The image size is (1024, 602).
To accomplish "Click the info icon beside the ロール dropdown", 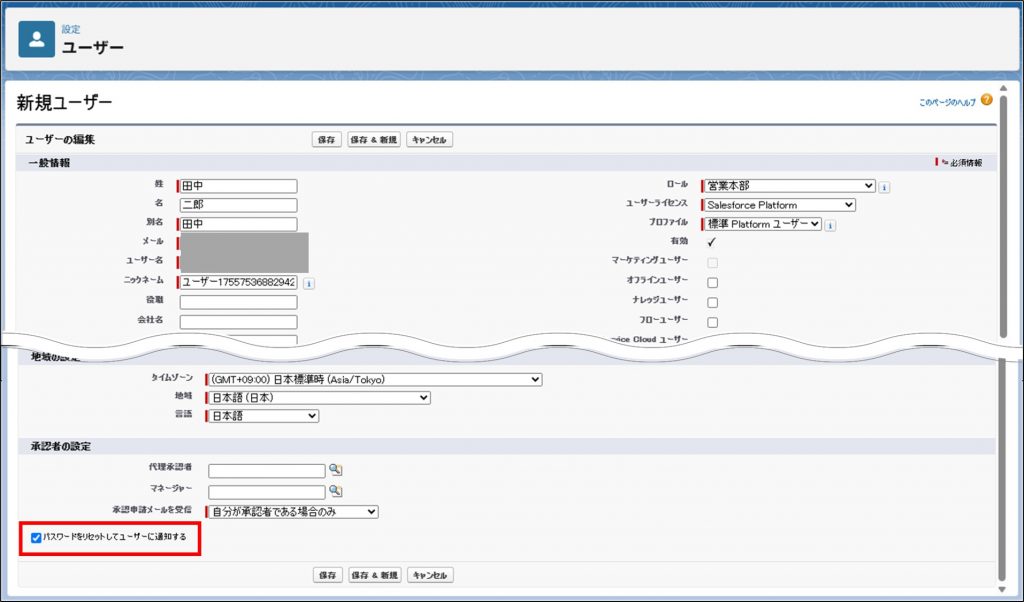I will [x=885, y=187].
